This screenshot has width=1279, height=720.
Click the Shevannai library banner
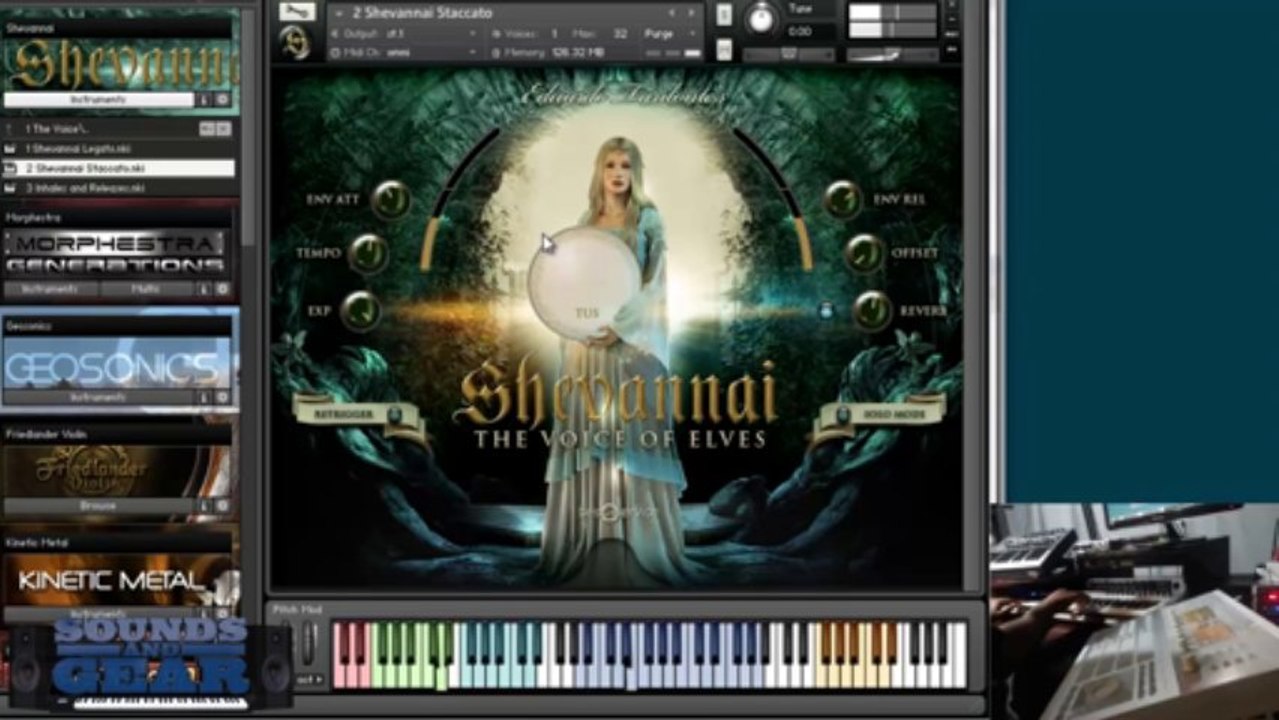coord(120,65)
